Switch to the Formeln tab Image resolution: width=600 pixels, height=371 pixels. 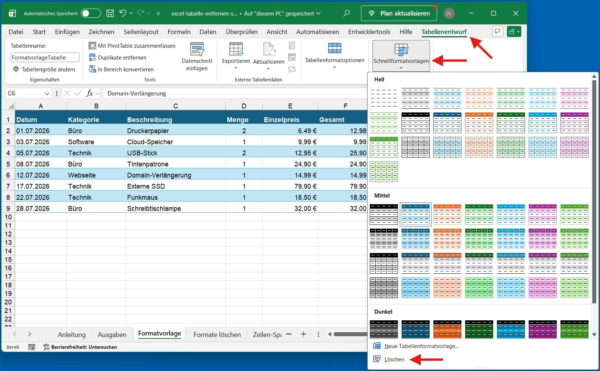point(179,32)
